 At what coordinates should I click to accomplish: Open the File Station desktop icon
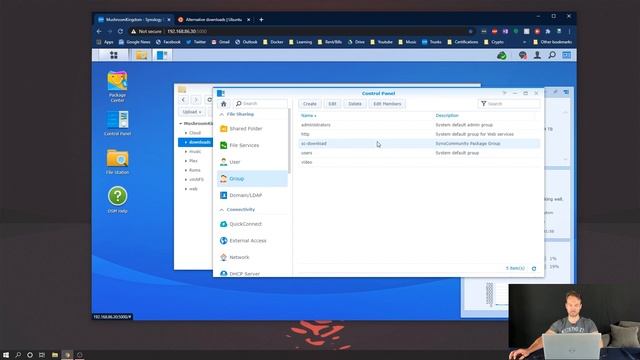pyautogui.click(x=117, y=162)
